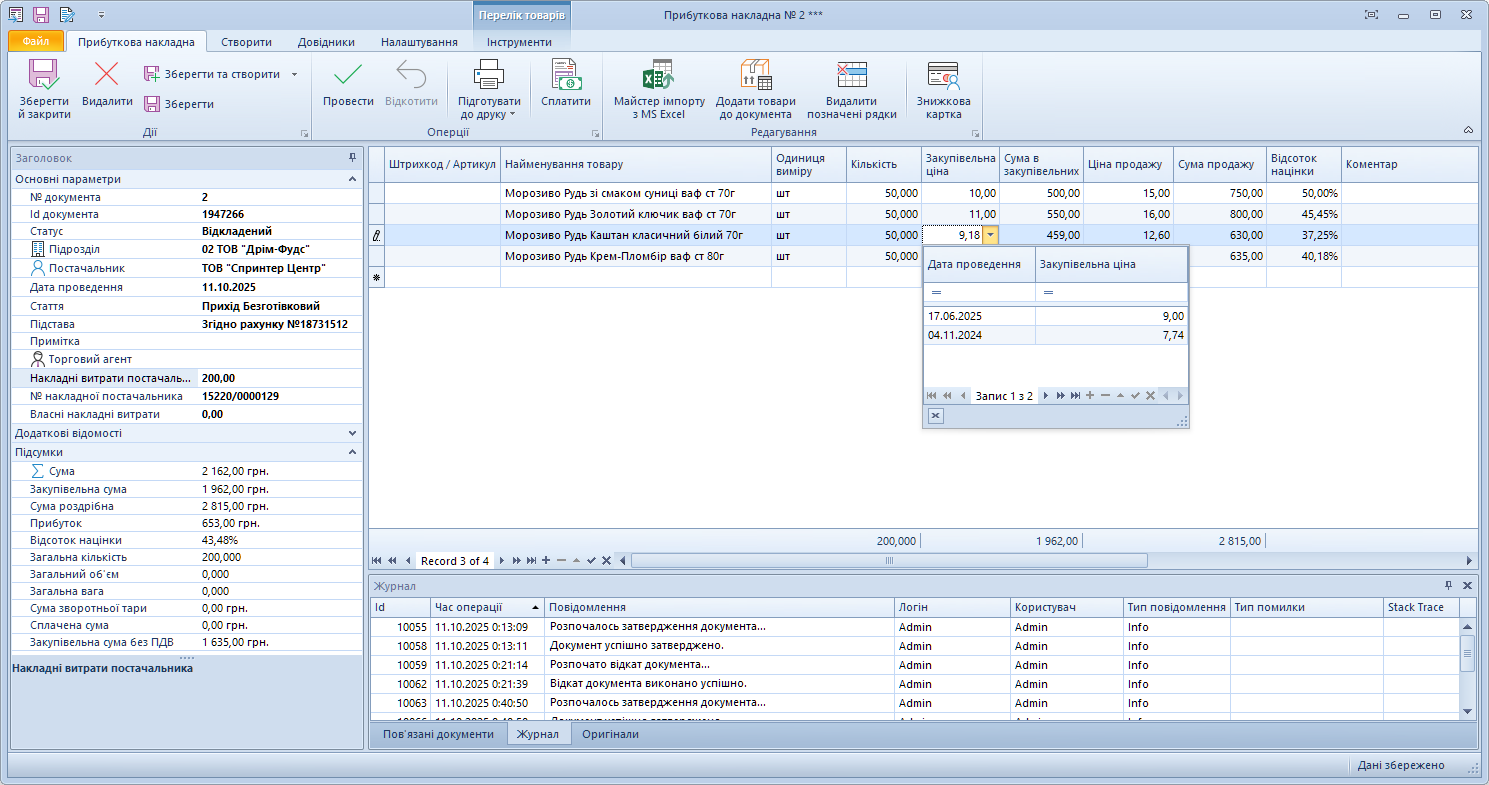The image size is (1489, 785).
Task: Open the Підготувати до друку dropdown
Action: coord(489,108)
